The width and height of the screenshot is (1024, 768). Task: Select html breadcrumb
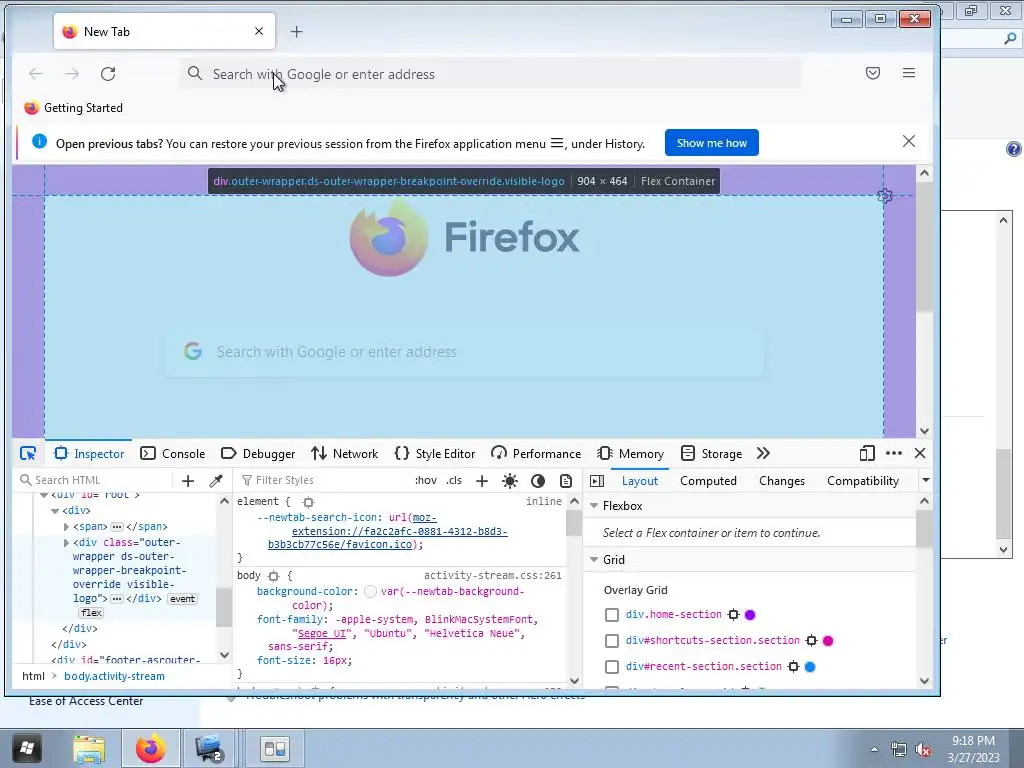33,676
